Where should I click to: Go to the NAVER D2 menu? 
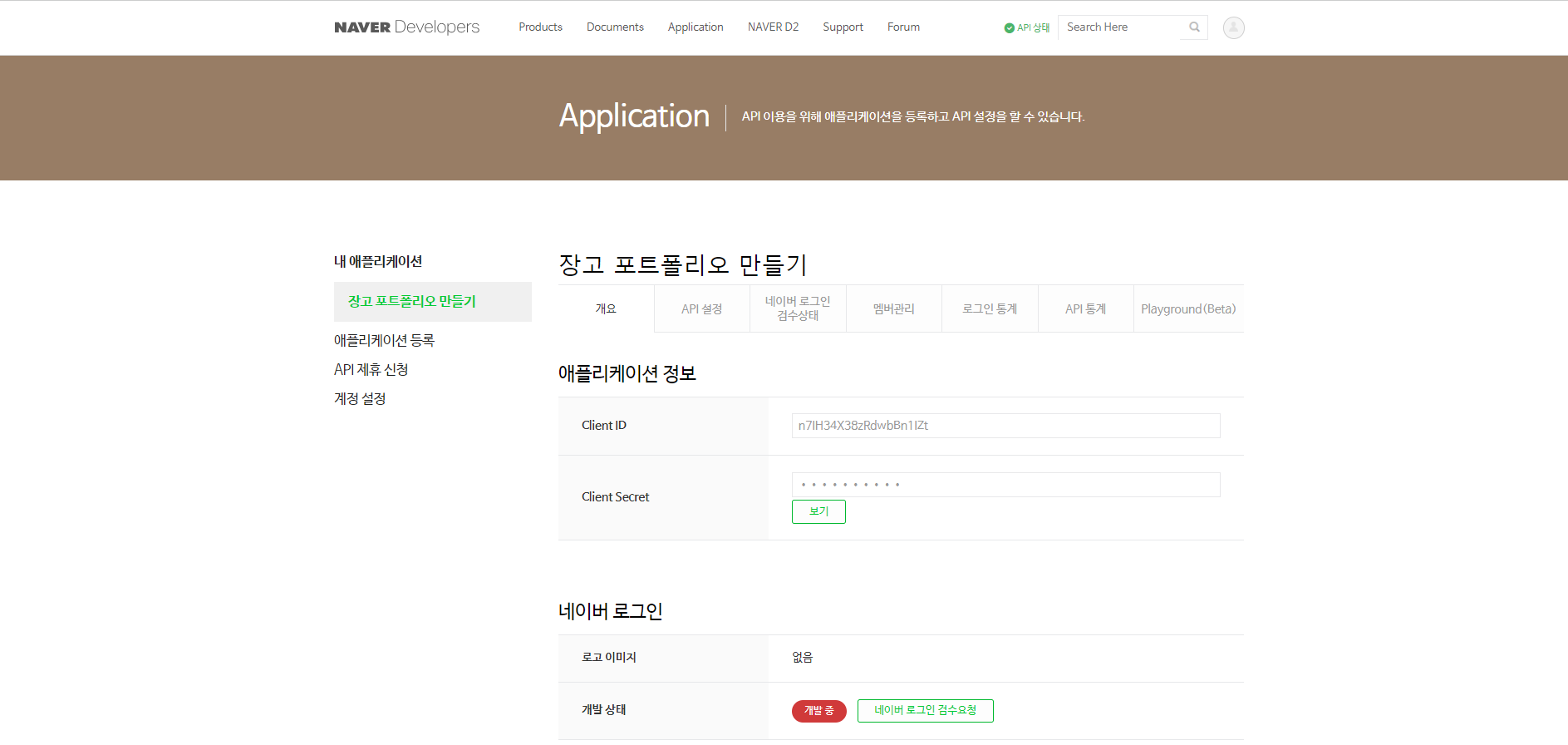tap(773, 27)
